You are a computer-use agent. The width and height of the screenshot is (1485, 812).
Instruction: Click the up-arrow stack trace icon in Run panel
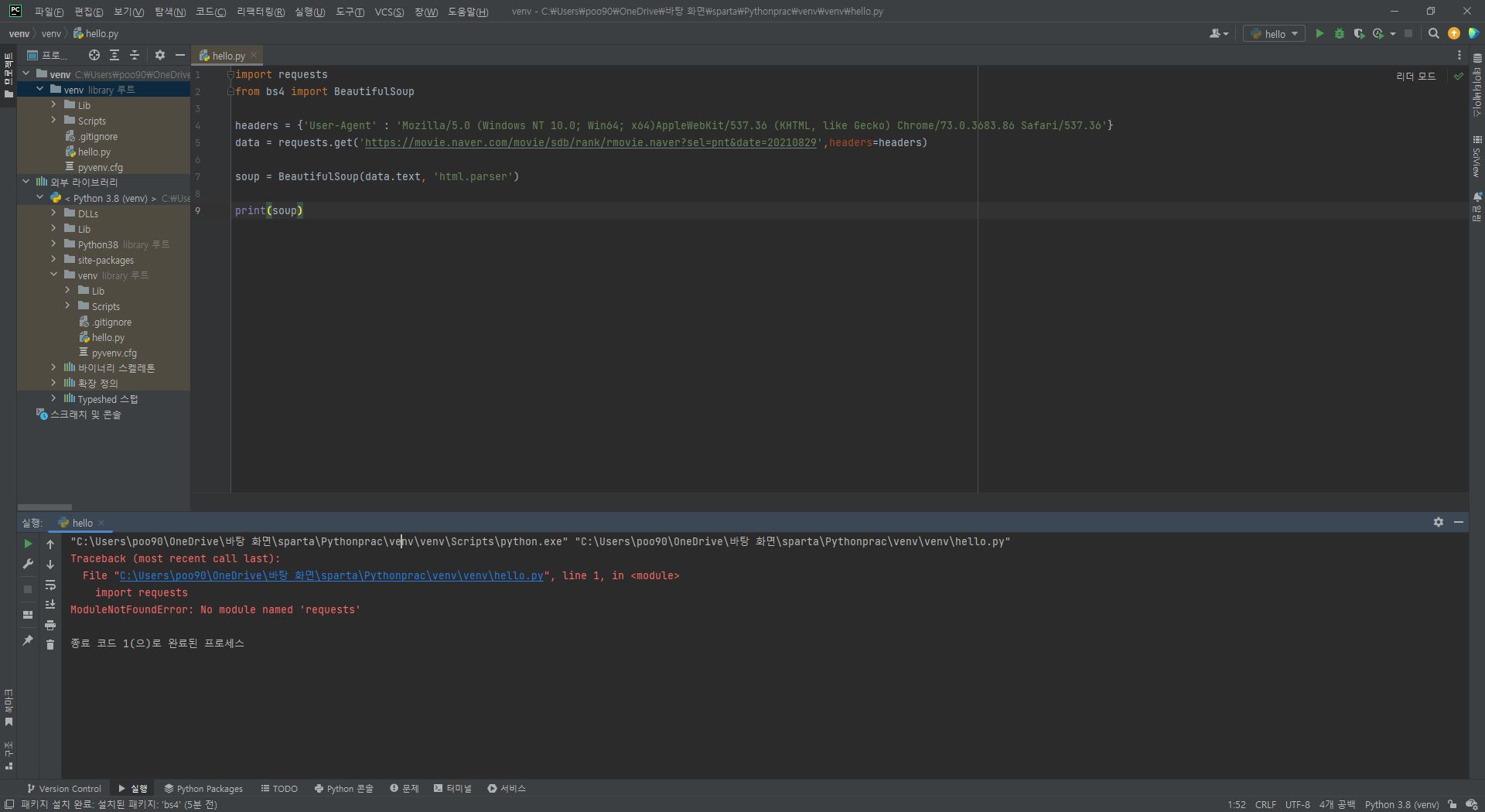[50, 544]
